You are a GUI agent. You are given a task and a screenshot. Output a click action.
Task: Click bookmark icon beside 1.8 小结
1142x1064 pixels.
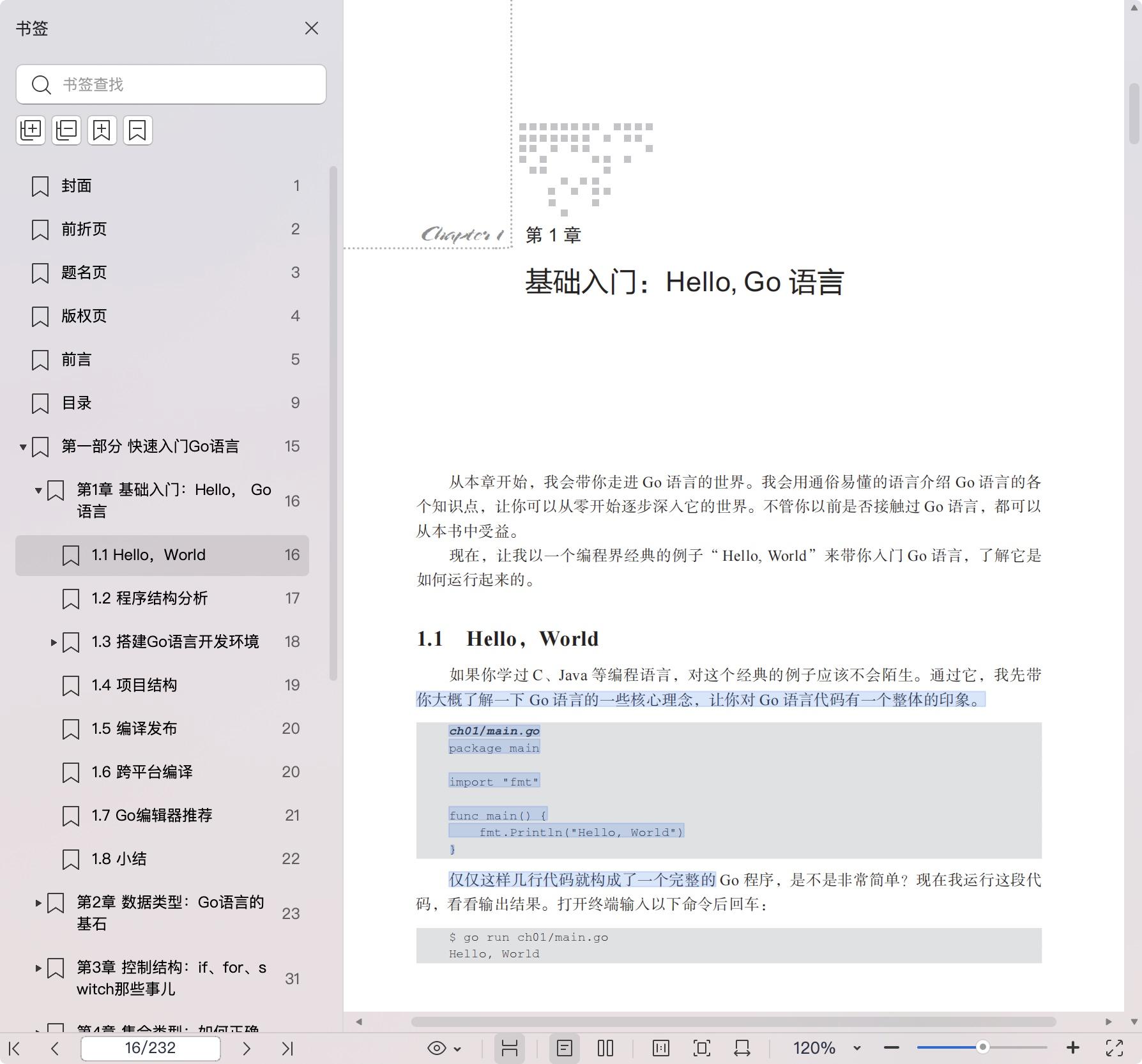click(x=71, y=860)
